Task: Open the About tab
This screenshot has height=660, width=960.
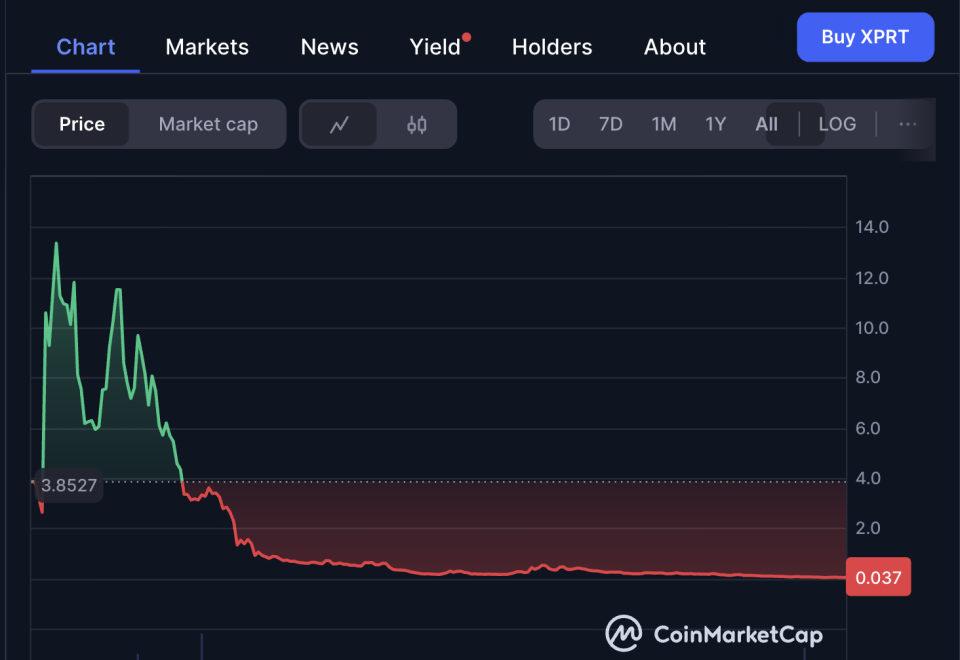Action: (675, 47)
